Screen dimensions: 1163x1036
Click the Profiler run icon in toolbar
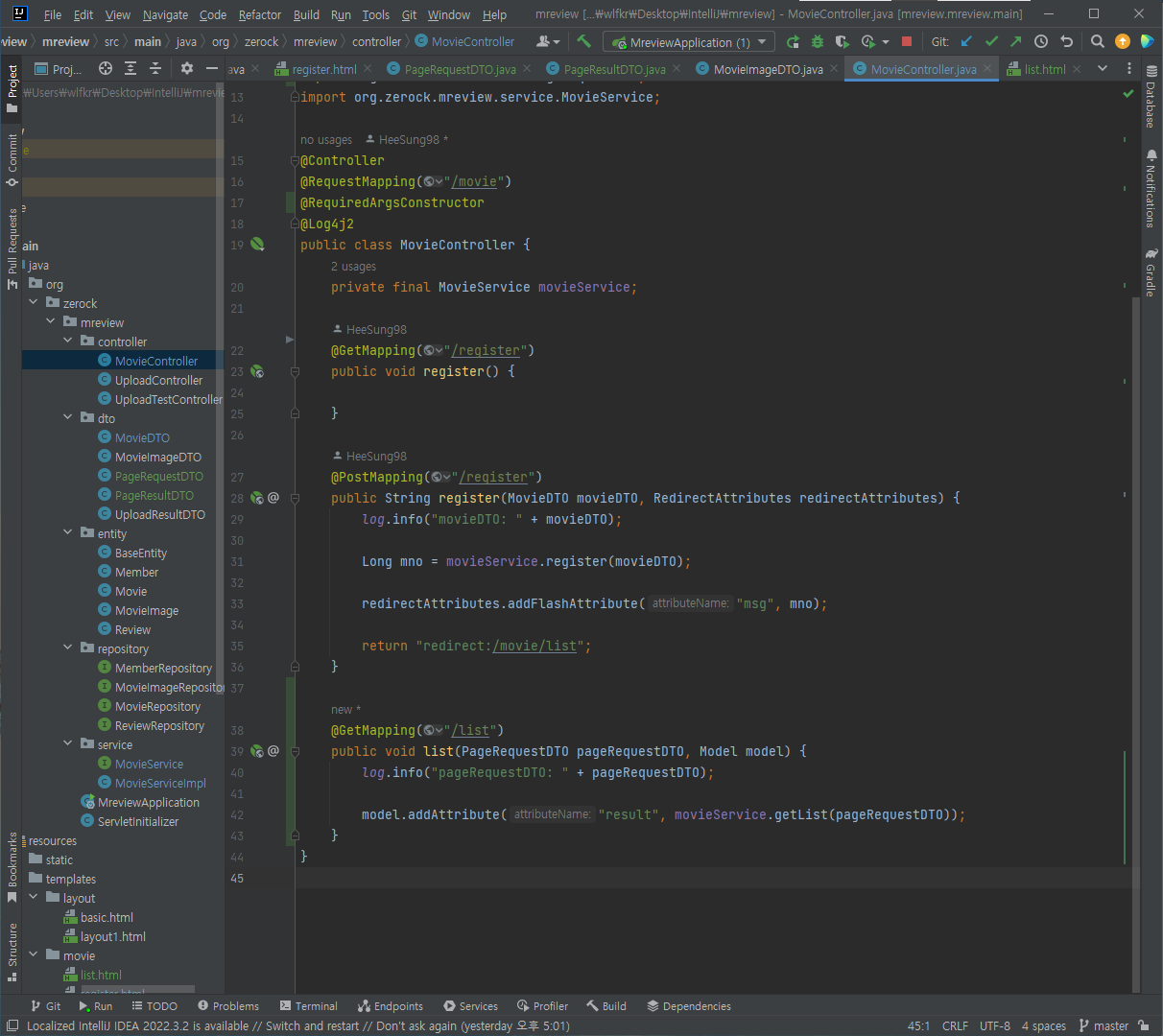tap(868, 41)
